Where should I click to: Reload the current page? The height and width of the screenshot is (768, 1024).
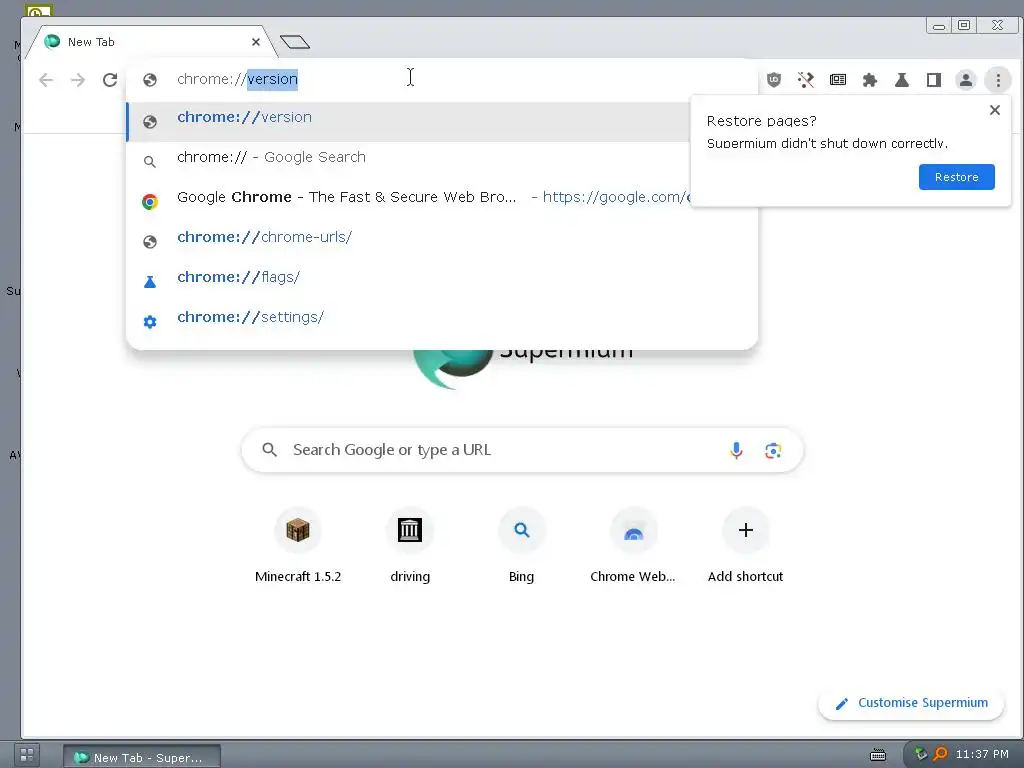[110, 80]
